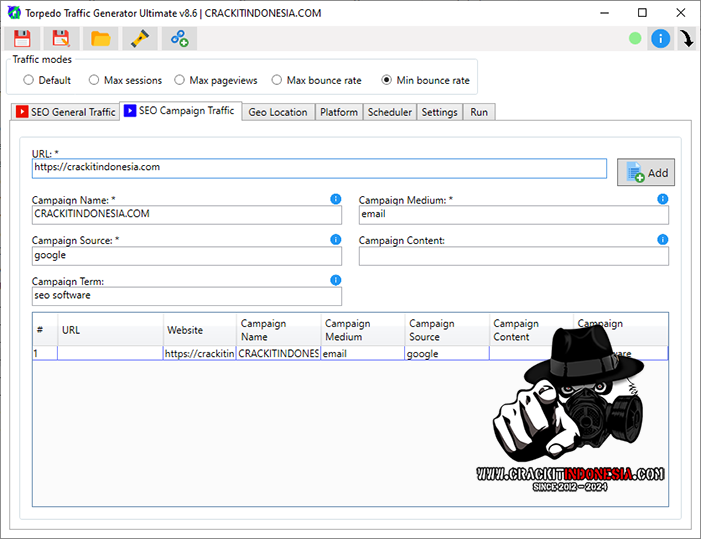
Task: Open project with the yellow folder icon
Action: point(101,39)
